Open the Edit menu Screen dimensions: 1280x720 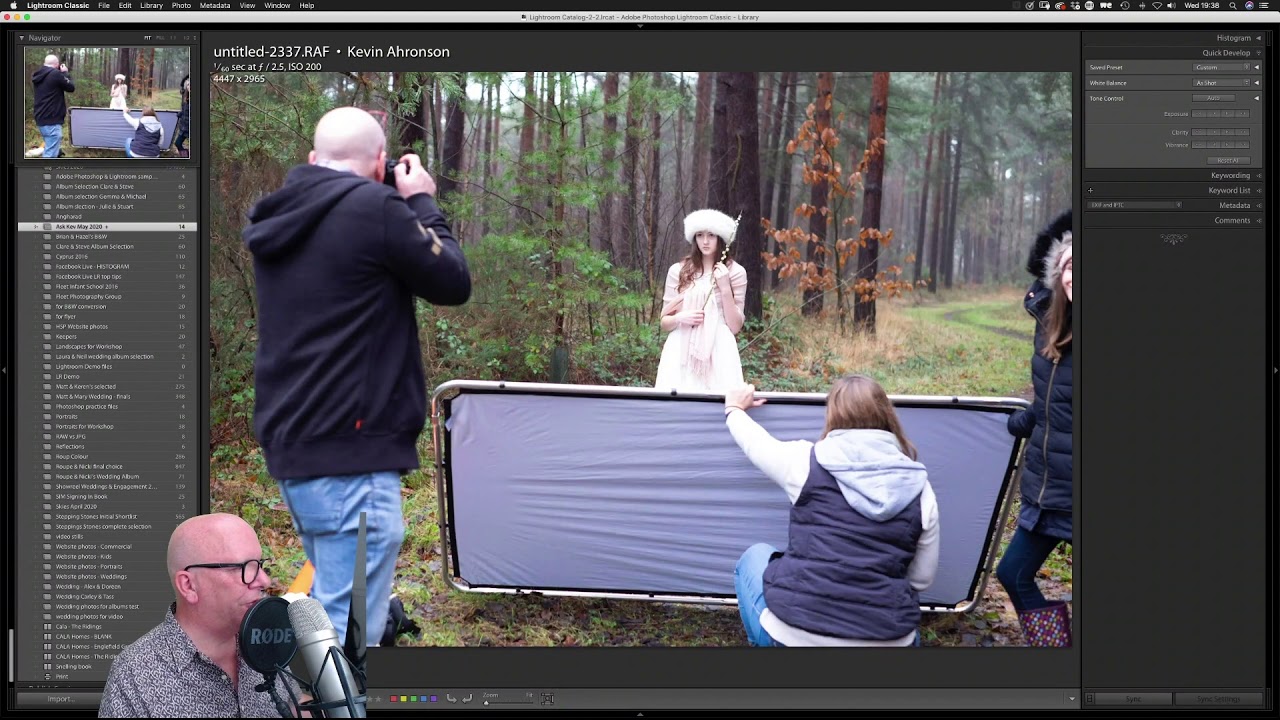[125, 5]
